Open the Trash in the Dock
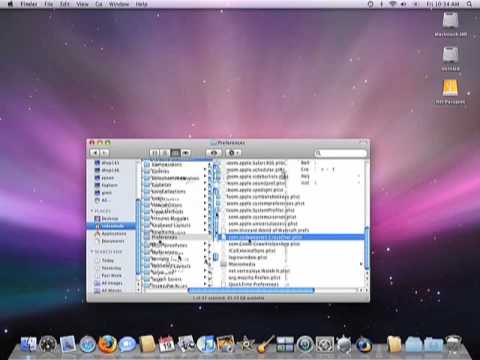The height and width of the screenshot is (360, 480). [x=454, y=344]
